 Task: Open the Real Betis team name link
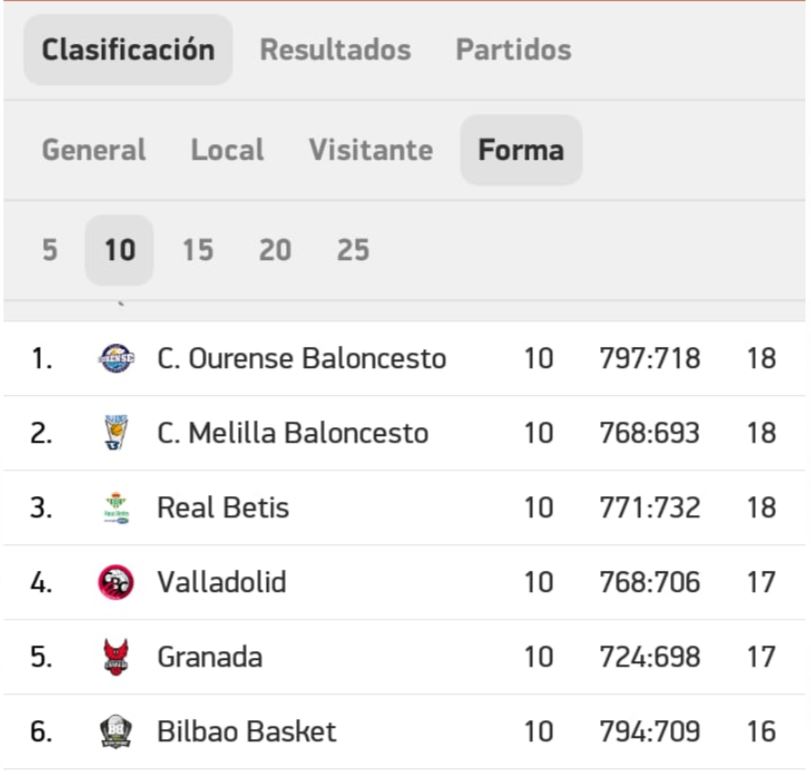[223, 508]
